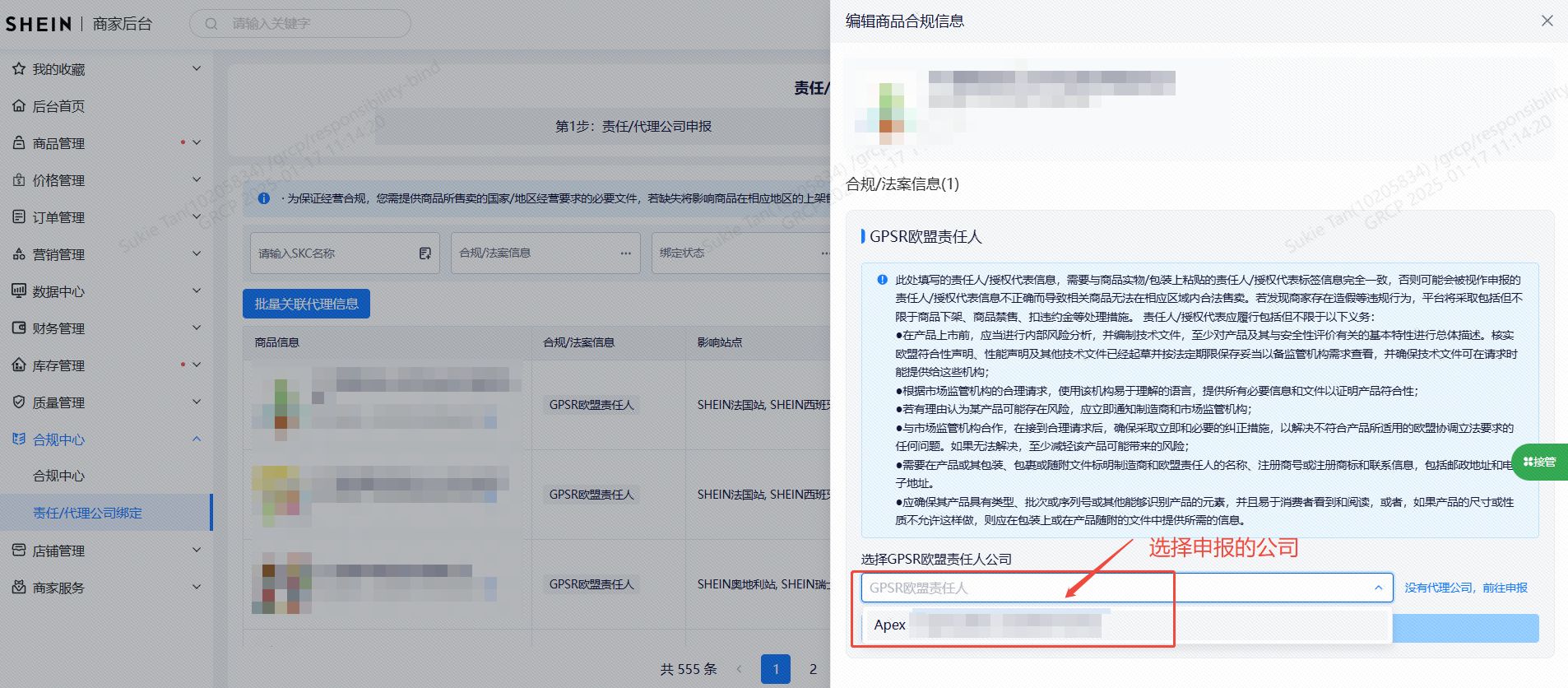Expand the 我的收藏 menu chevron
The image size is (1568, 688).
197,69
